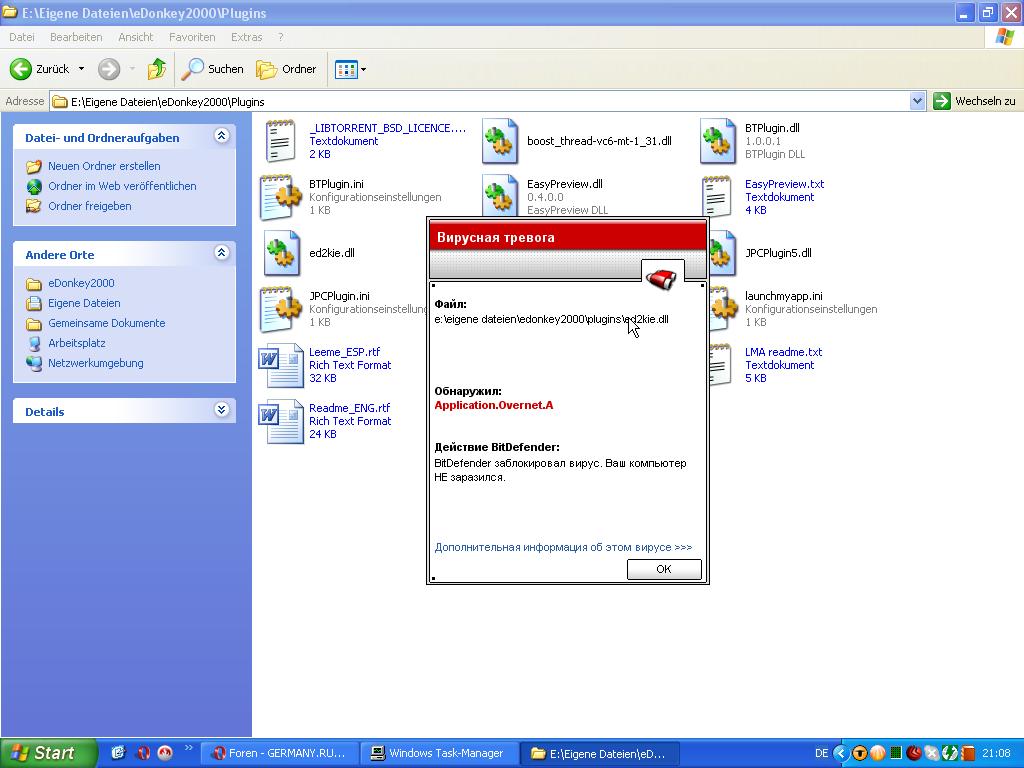Select the JPCPlugin.ini file icon
Image resolution: width=1024 pixels, height=768 pixels.
[x=281, y=310]
